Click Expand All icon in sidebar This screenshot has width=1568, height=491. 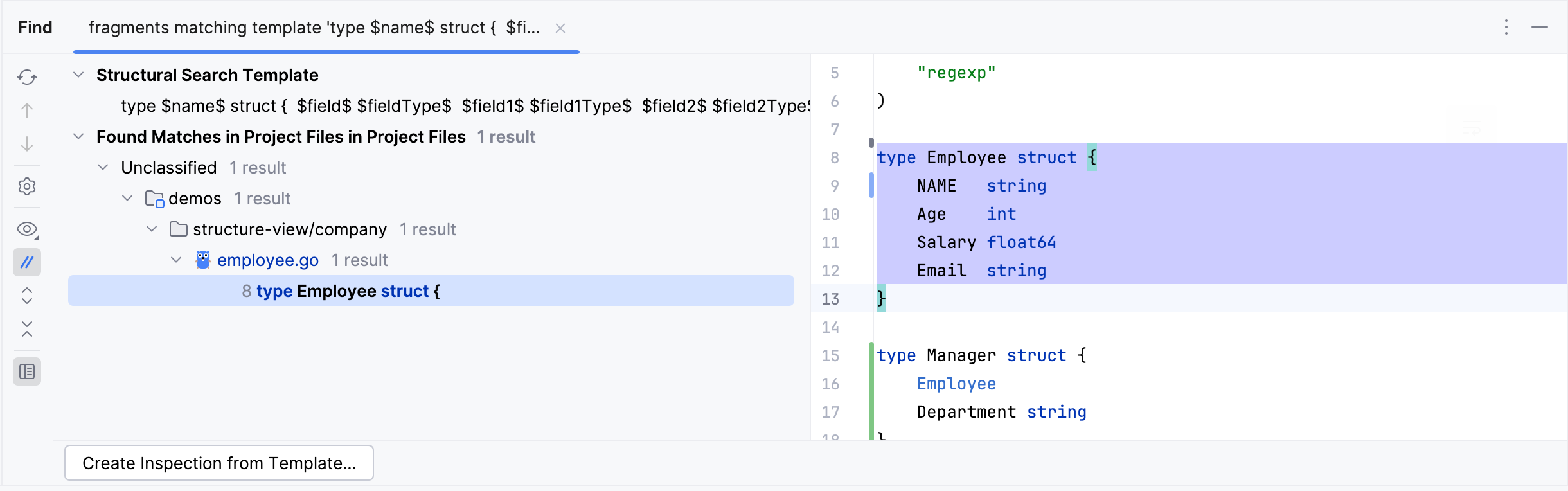pos(27,296)
